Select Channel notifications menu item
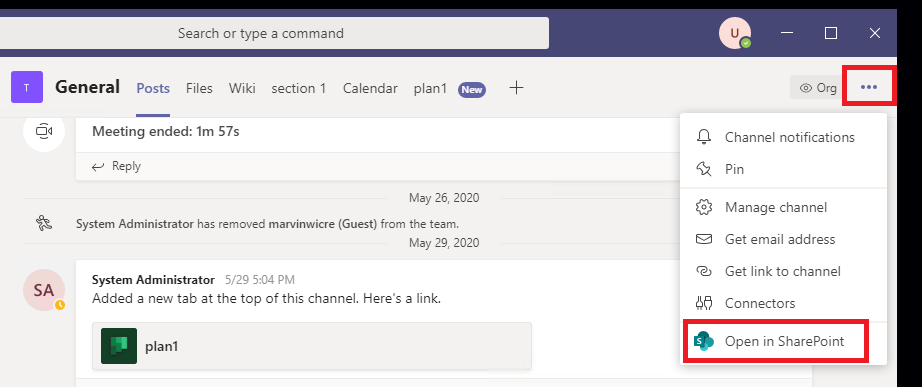The width and height of the screenshot is (922, 387). (783, 137)
